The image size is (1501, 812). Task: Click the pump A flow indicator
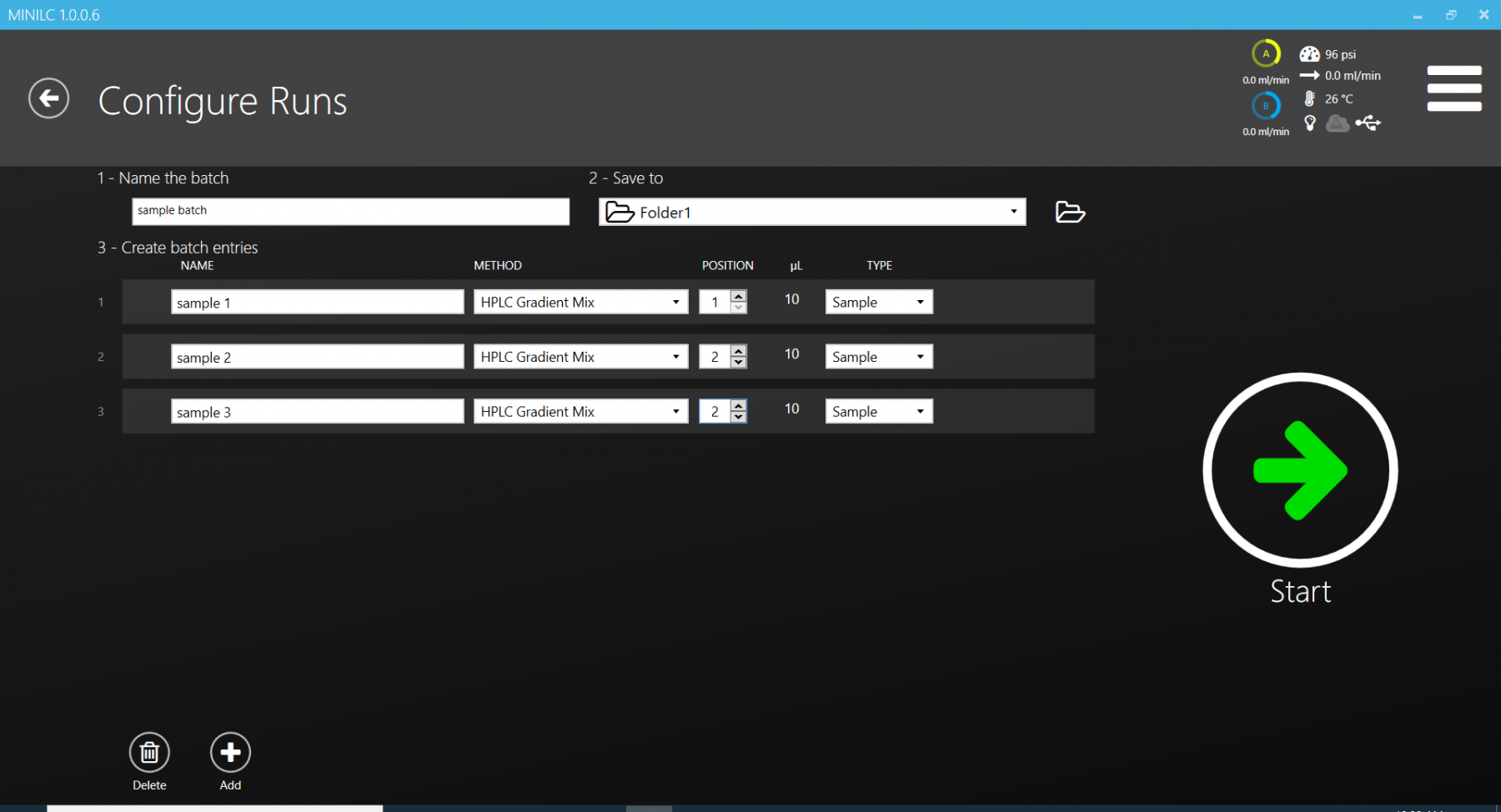point(1265,54)
